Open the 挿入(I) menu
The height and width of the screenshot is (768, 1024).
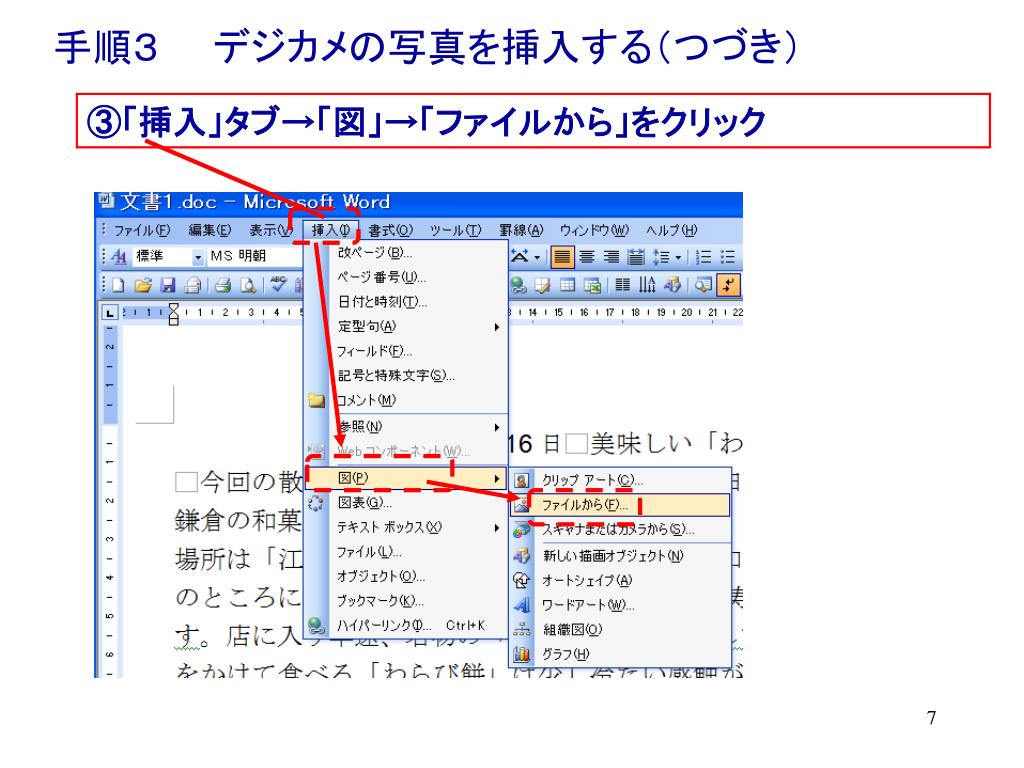pyautogui.click(x=330, y=230)
